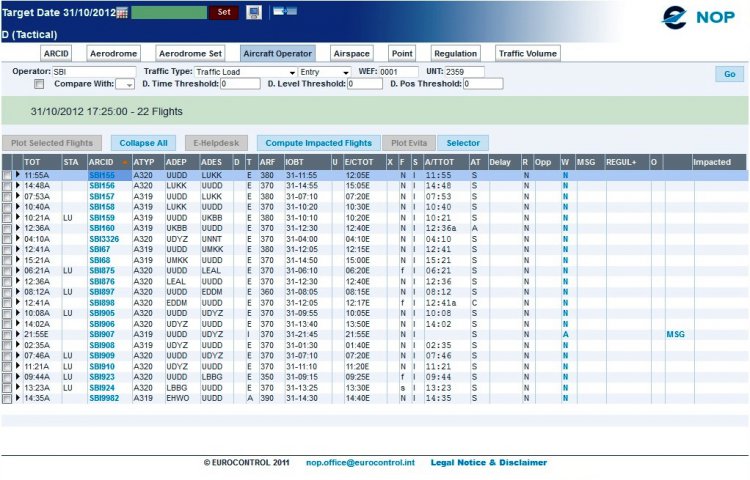Screen dimensions: 750x480
Task: Click Plot Selected Flights button
Action: 52,143
